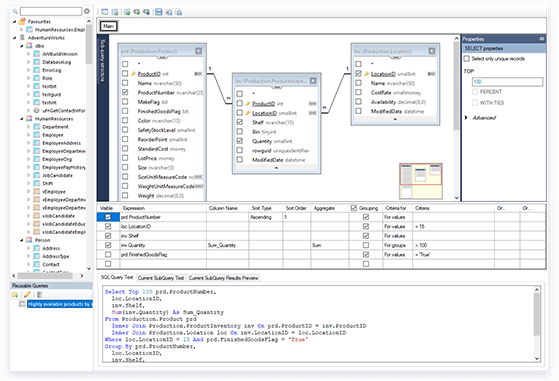Toggle Grouping checkbox for inv.Quantity row
Image resolution: width=559 pixels, height=381 pixels.
tap(366, 245)
